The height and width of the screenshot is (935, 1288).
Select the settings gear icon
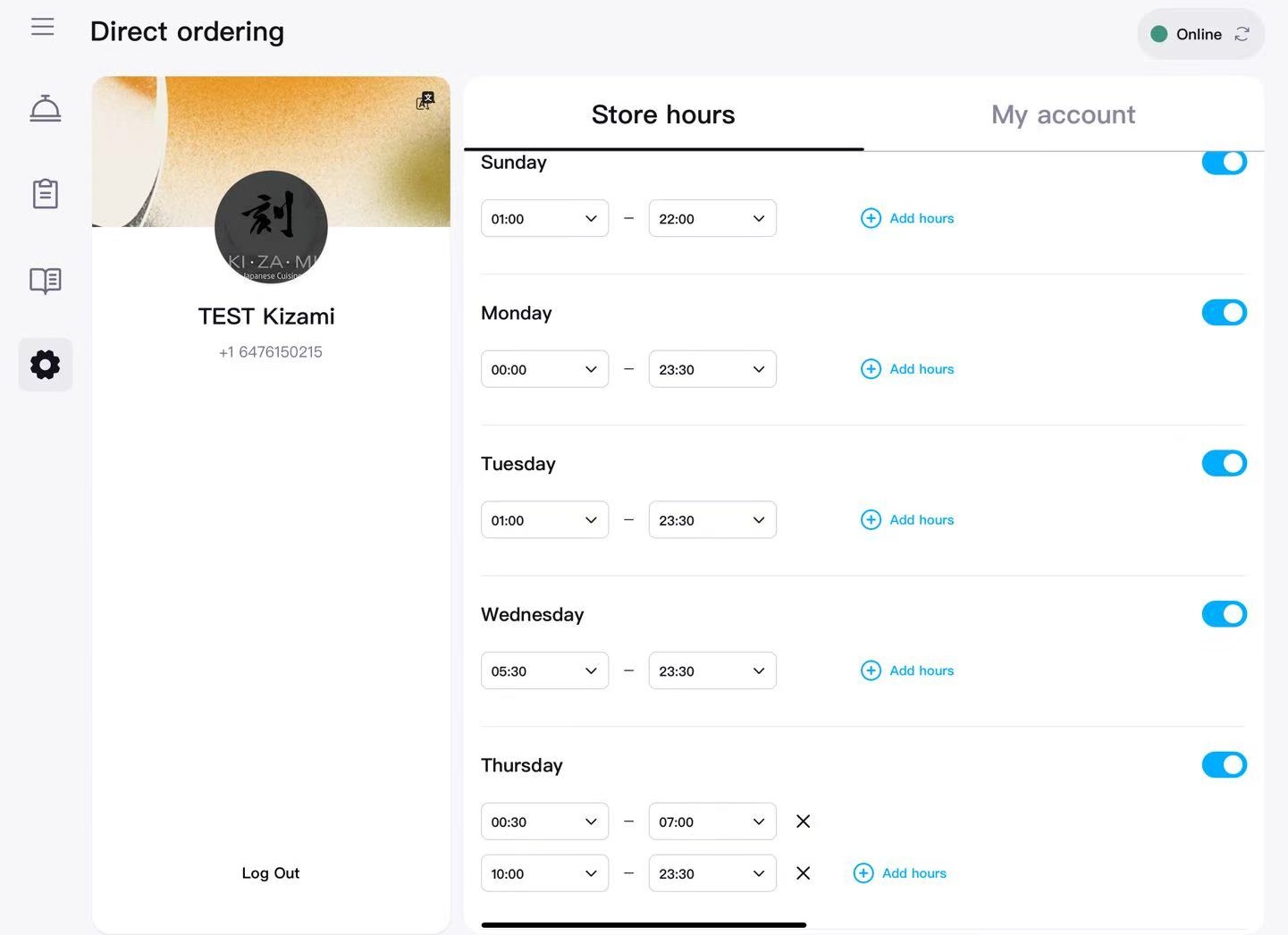point(46,365)
